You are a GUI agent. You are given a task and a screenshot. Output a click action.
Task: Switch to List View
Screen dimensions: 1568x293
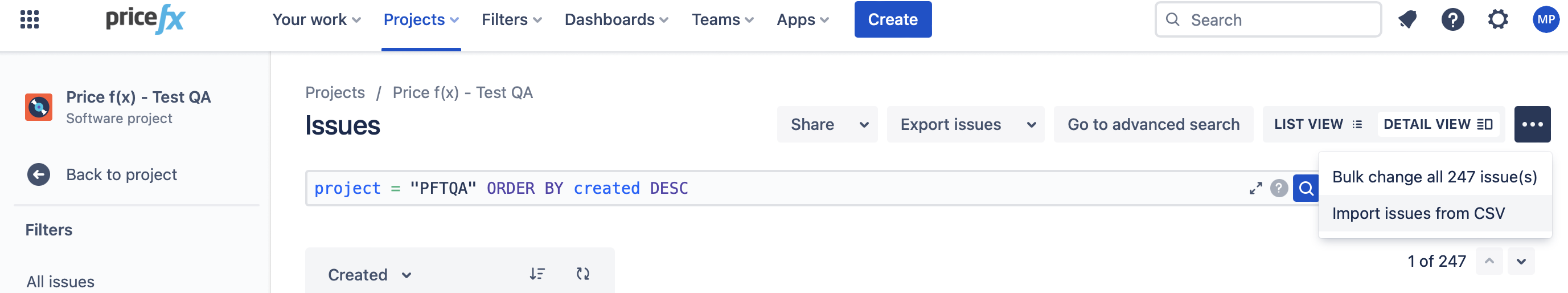point(1318,124)
